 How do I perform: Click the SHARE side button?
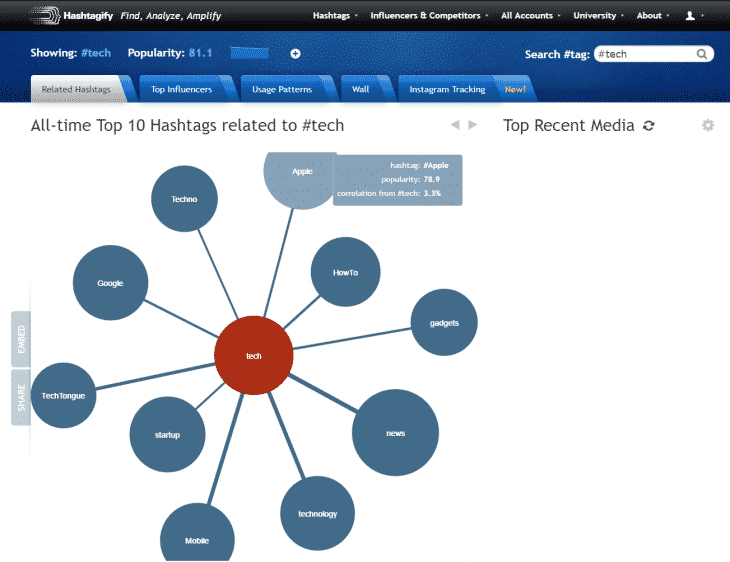point(21,397)
